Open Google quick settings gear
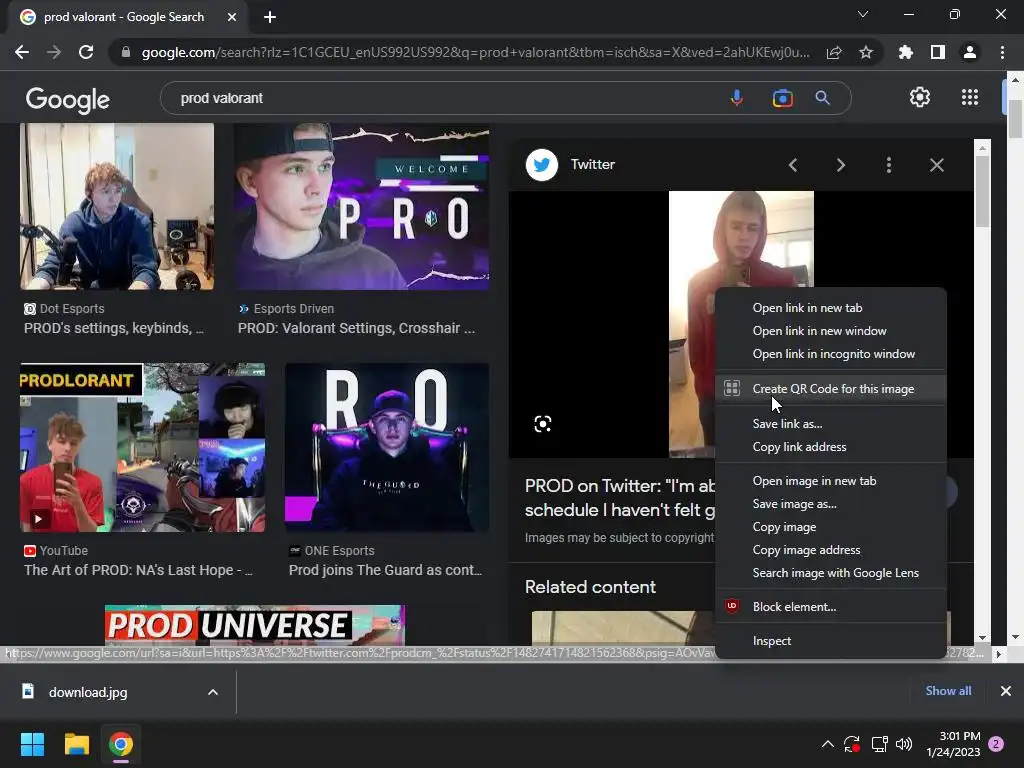 (x=920, y=97)
